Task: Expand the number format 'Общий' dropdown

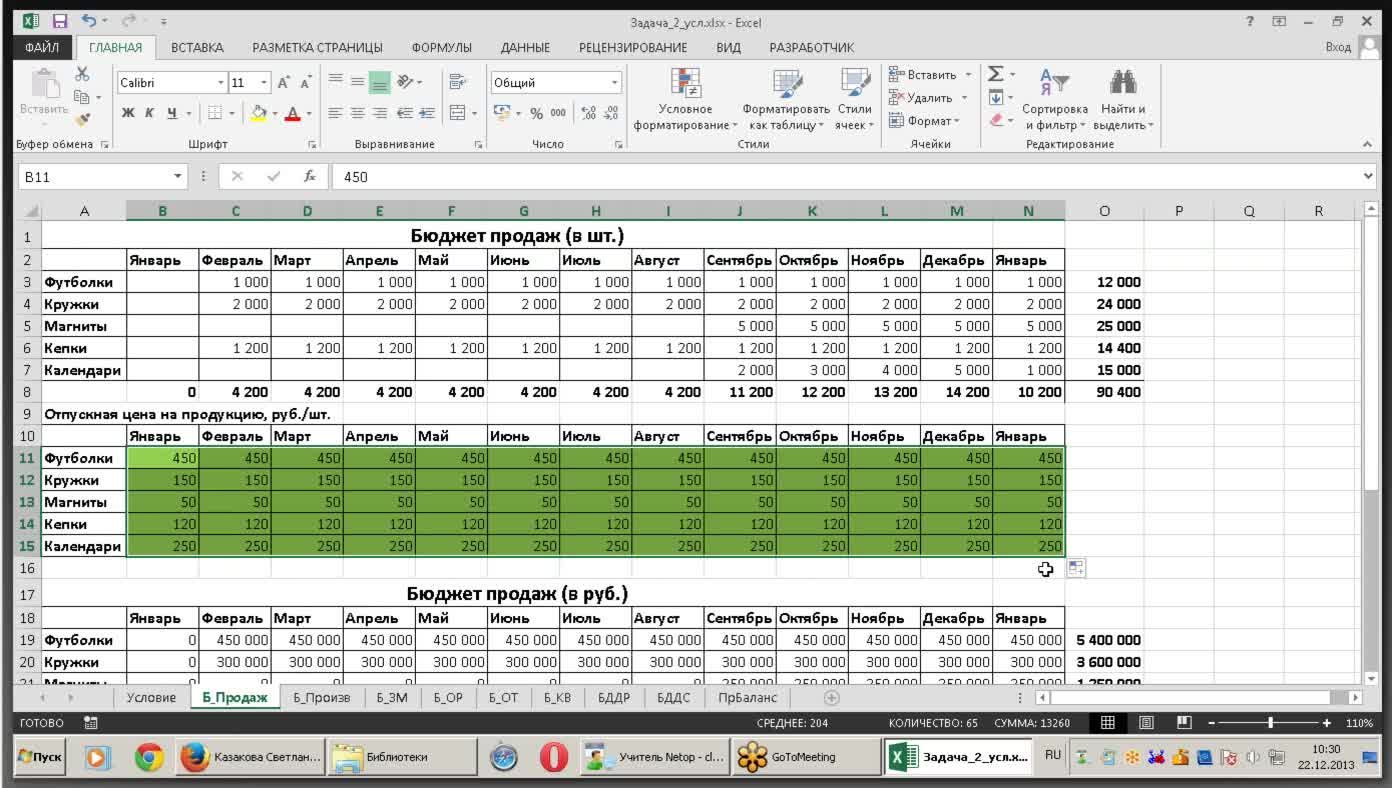Action: click(615, 83)
